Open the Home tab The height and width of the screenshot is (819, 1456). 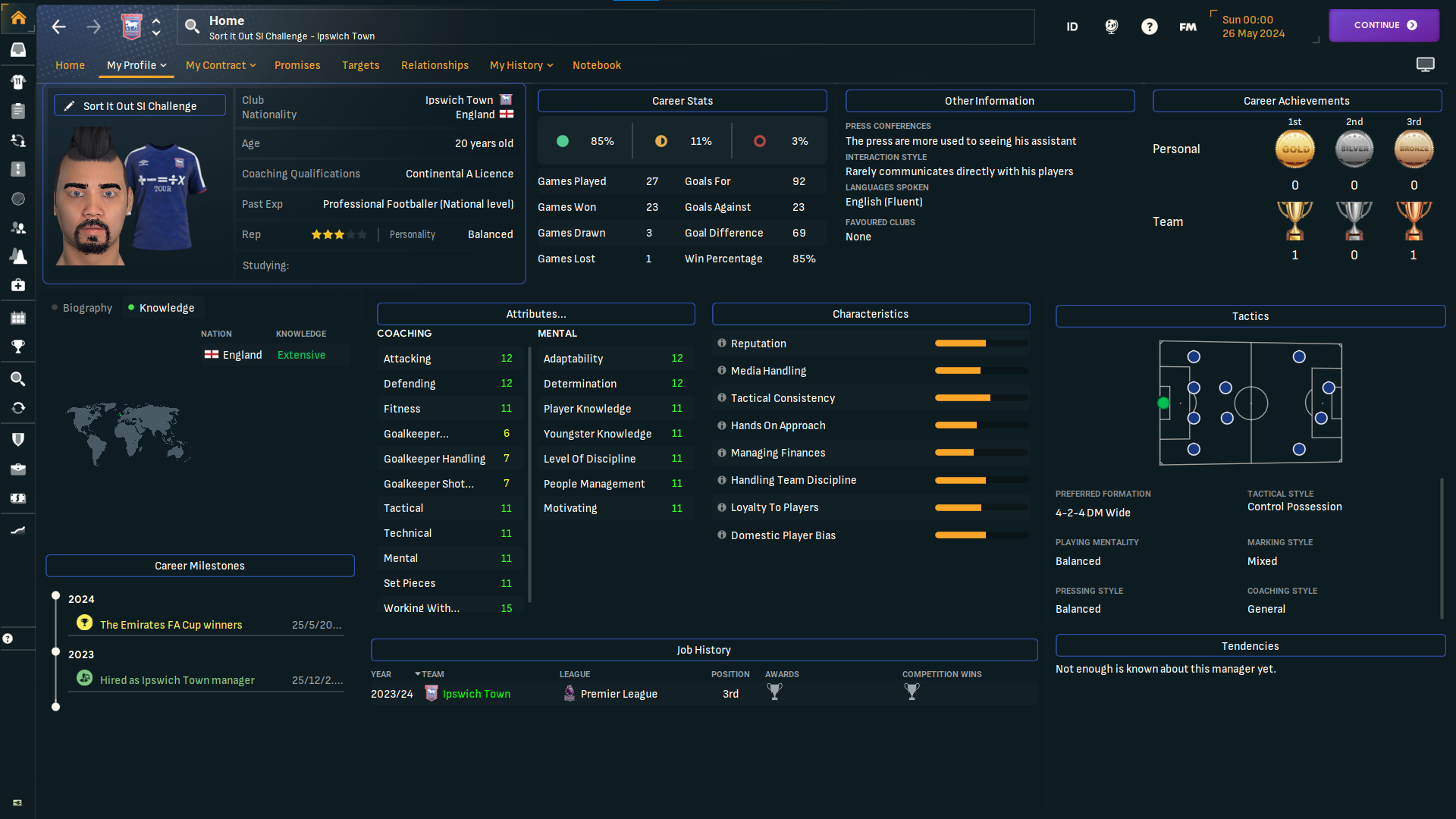click(x=70, y=65)
